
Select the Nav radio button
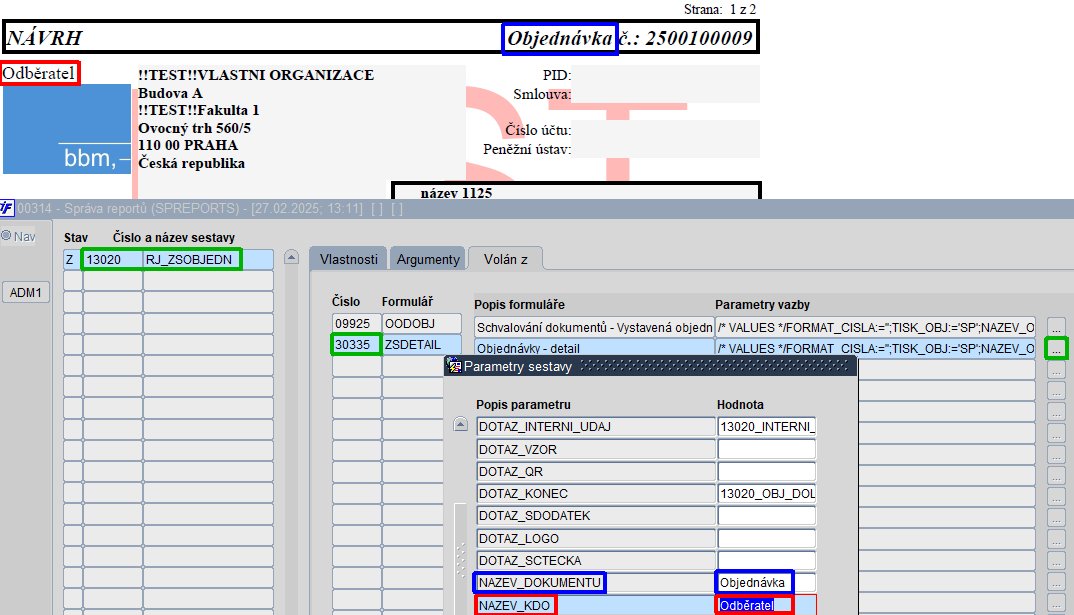click(x=6, y=236)
